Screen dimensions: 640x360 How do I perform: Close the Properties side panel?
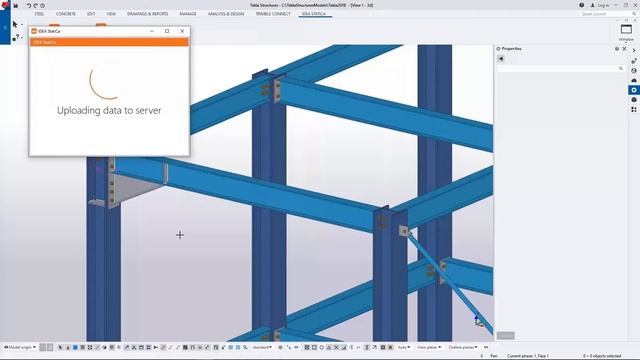click(x=624, y=49)
